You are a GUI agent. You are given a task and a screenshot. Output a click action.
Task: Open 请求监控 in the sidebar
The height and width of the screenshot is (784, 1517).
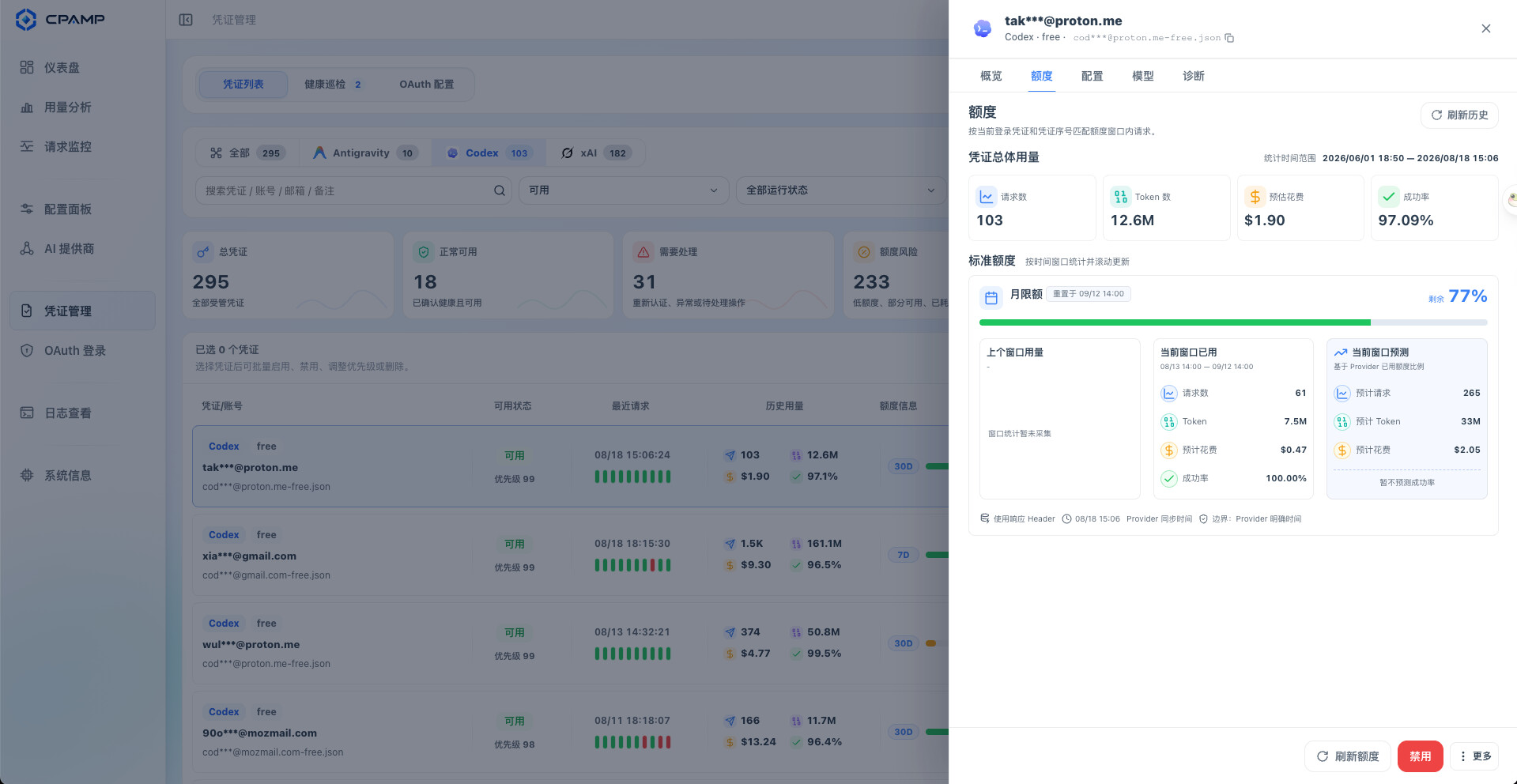pos(82,147)
